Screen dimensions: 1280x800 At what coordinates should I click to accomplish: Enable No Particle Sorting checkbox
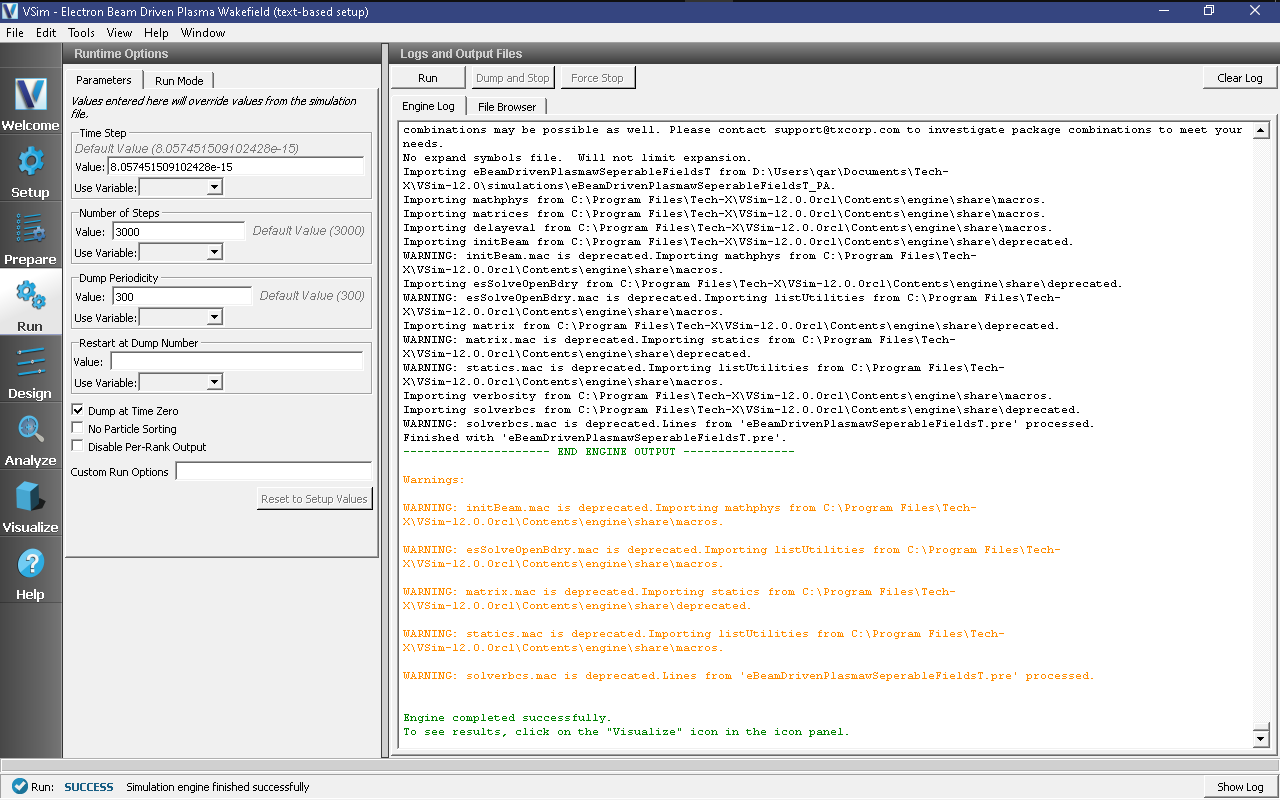78,429
